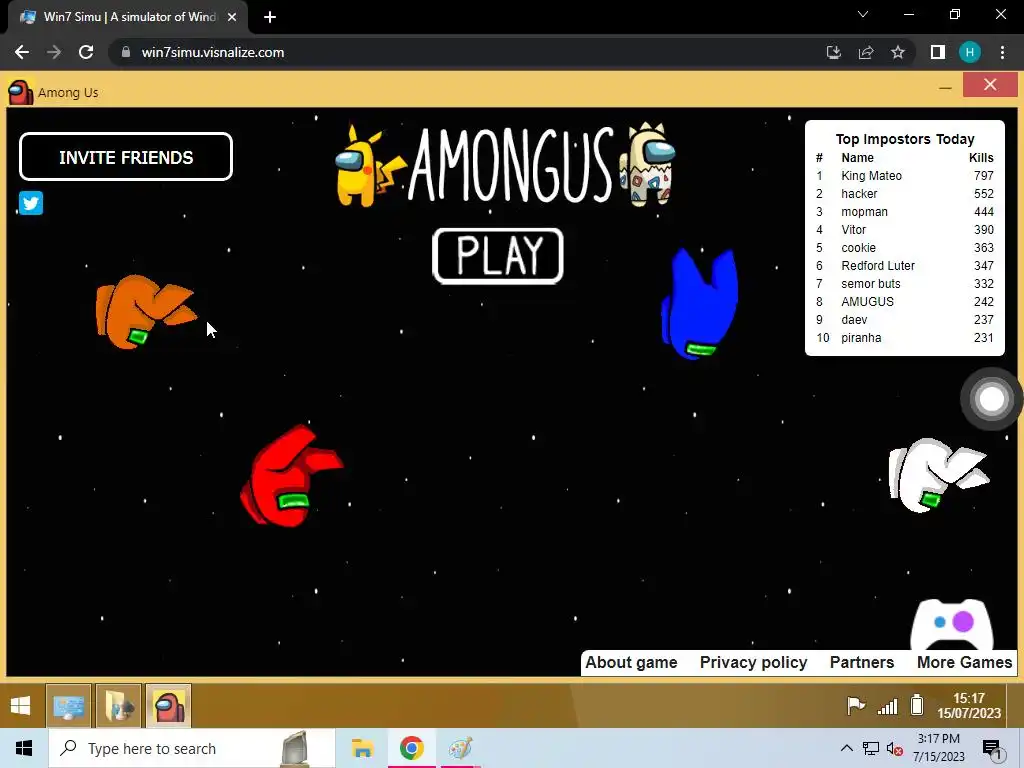
Task: Open first app on Win7 simulator taskbar
Action: [69, 706]
